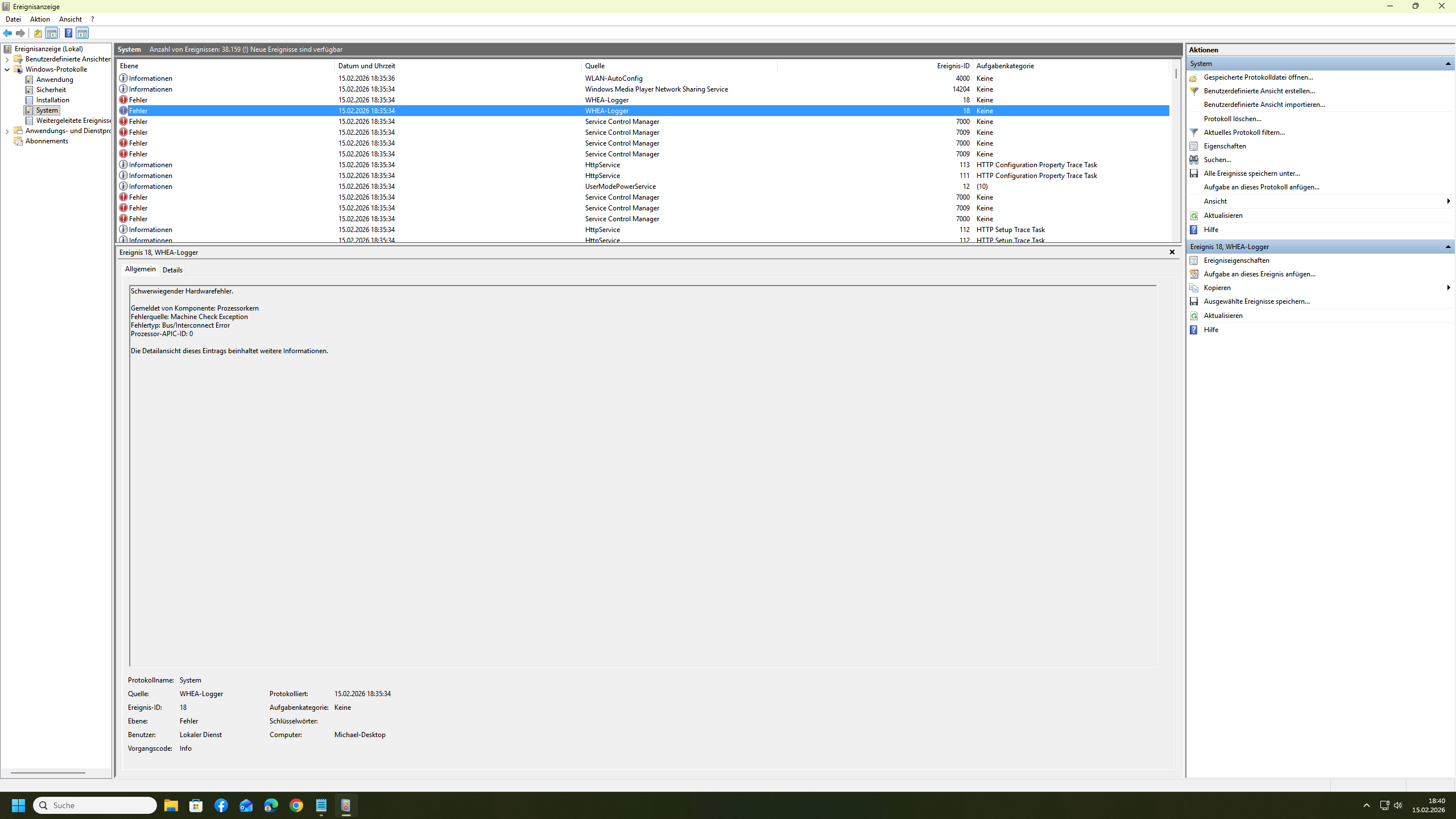Click the save icon for Alle Ereignisse speichern unter
This screenshot has height=819, width=1456.
coord(1194,173)
